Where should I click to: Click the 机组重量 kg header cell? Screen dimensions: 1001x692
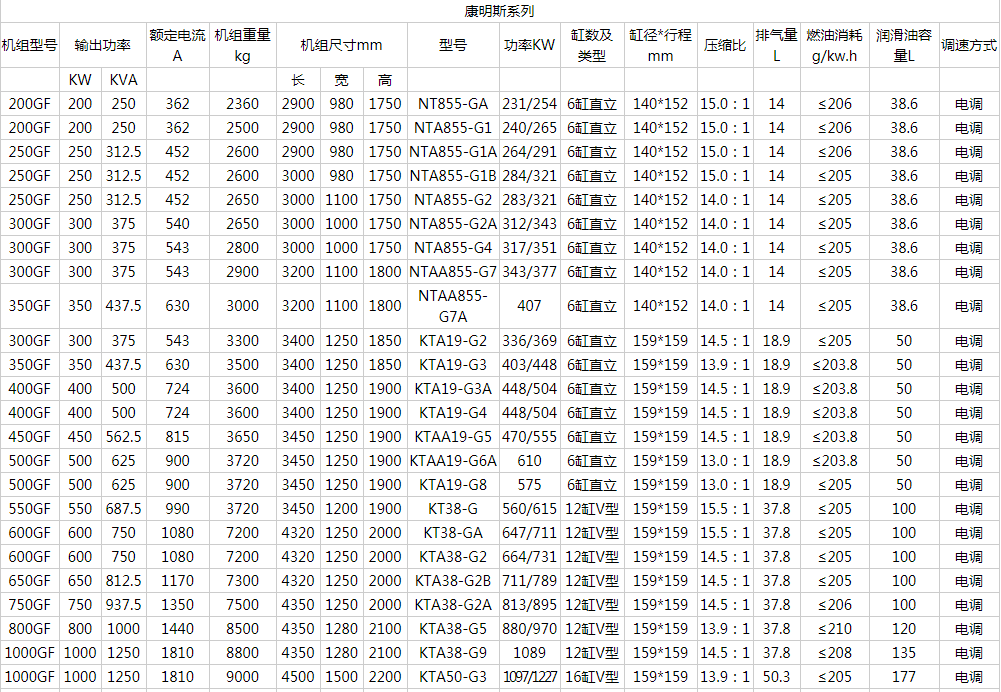tap(243, 45)
